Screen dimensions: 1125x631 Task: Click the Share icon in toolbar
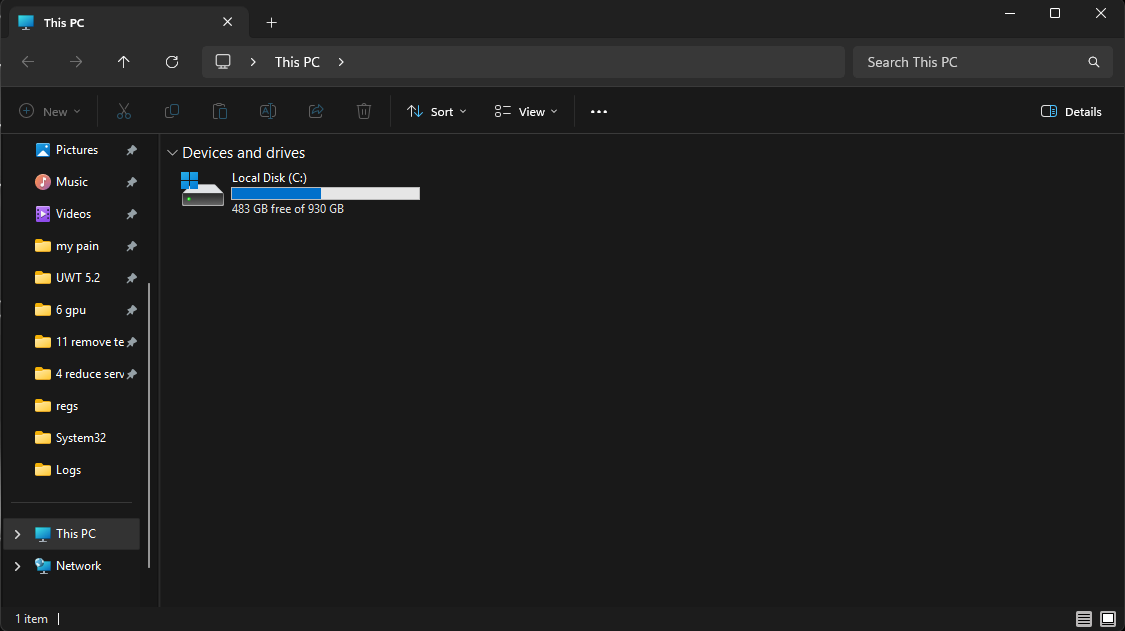click(316, 111)
